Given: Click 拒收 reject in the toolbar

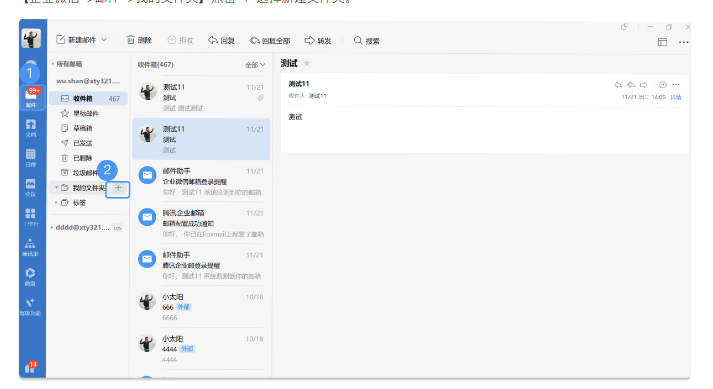Looking at the screenshot, I should click(x=181, y=40).
